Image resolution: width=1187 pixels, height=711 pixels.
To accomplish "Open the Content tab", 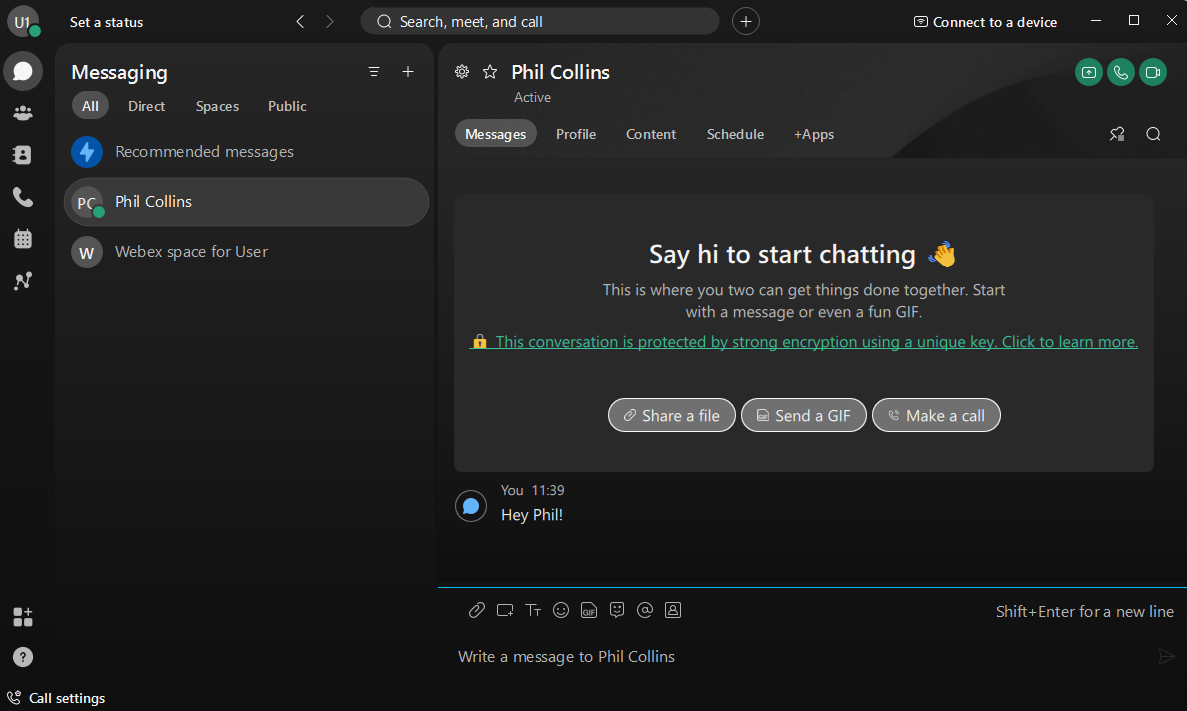I will point(651,134).
